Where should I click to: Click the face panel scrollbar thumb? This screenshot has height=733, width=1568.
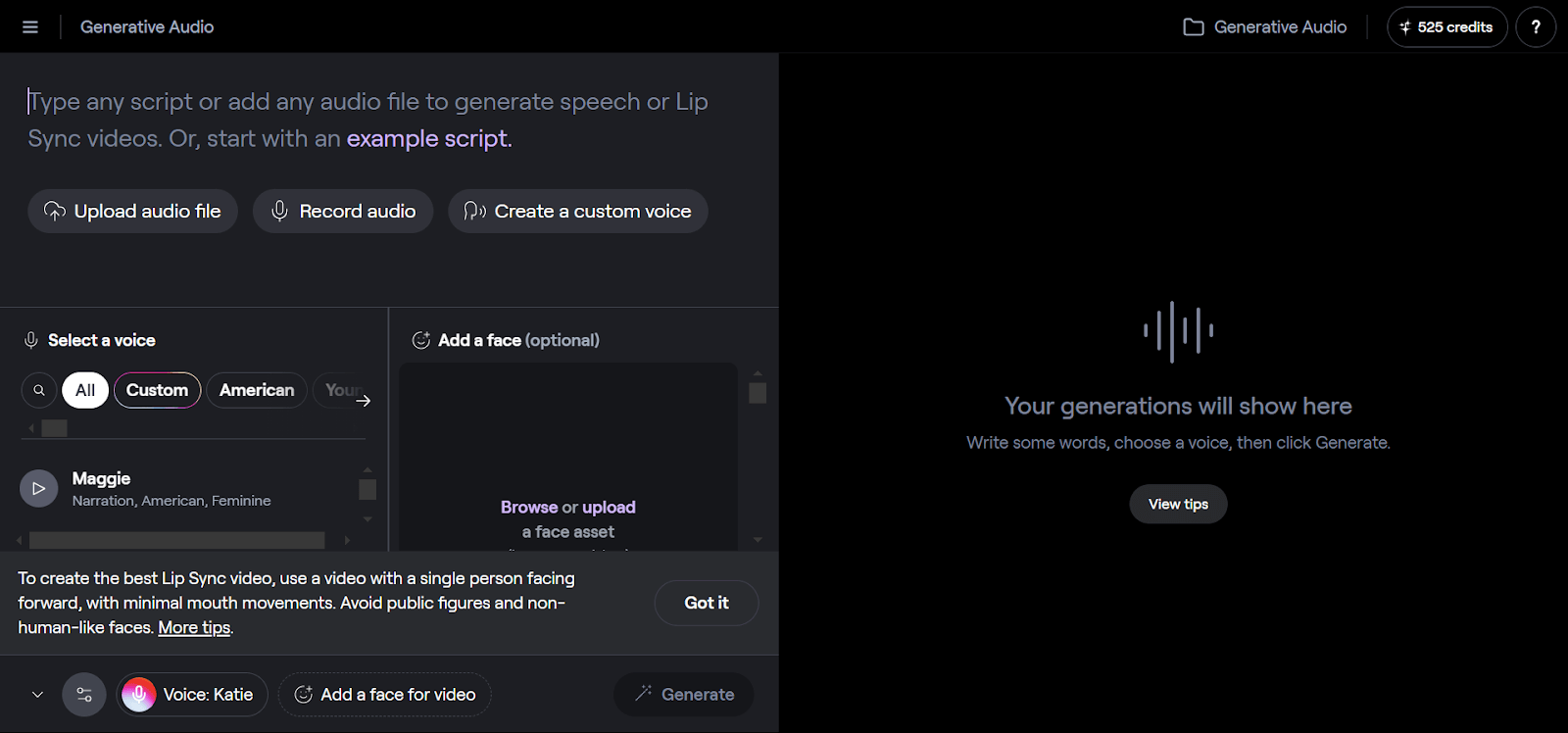tap(758, 393)
